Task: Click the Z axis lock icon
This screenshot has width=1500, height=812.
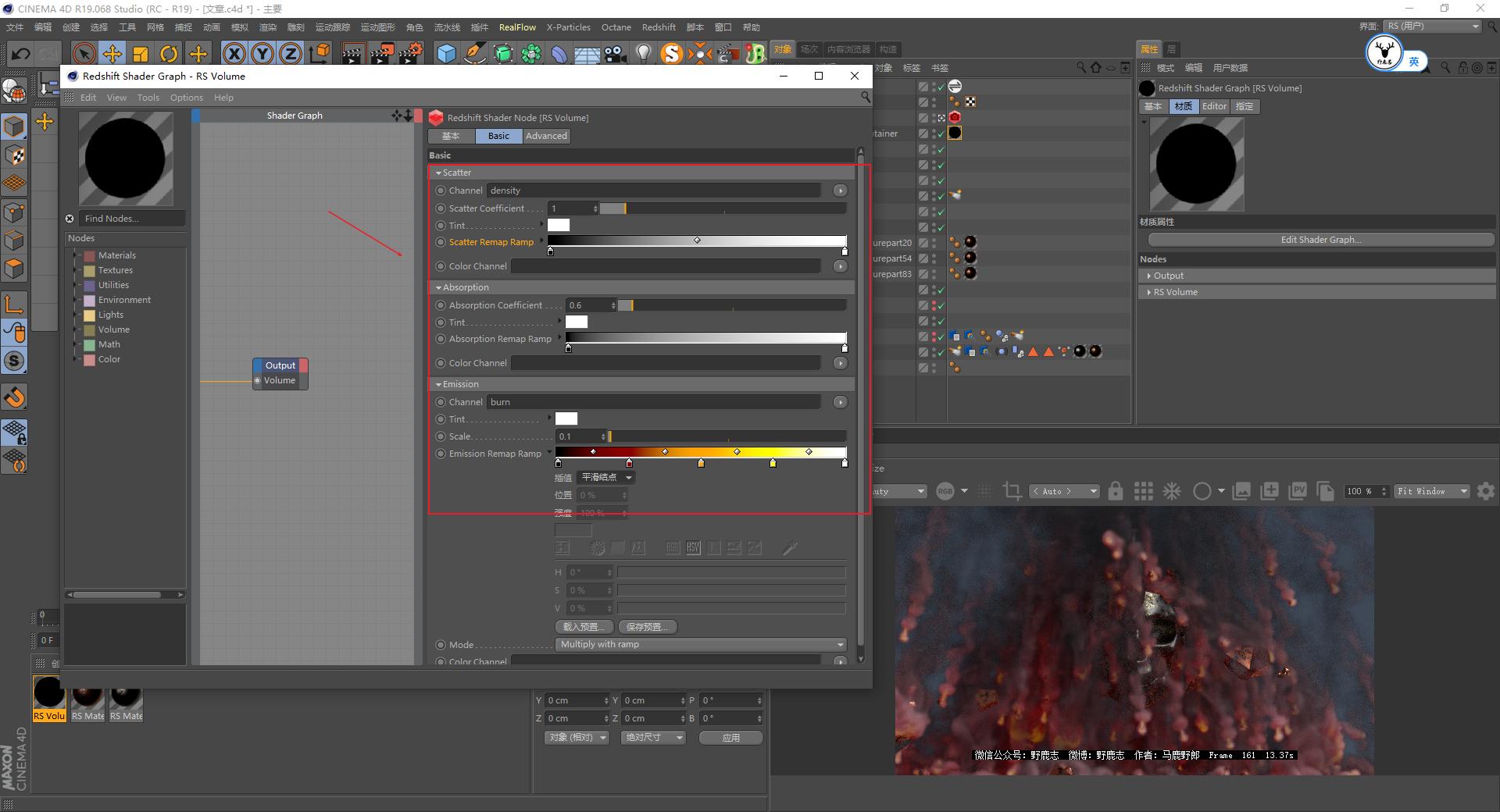Action: pos(290,53)
